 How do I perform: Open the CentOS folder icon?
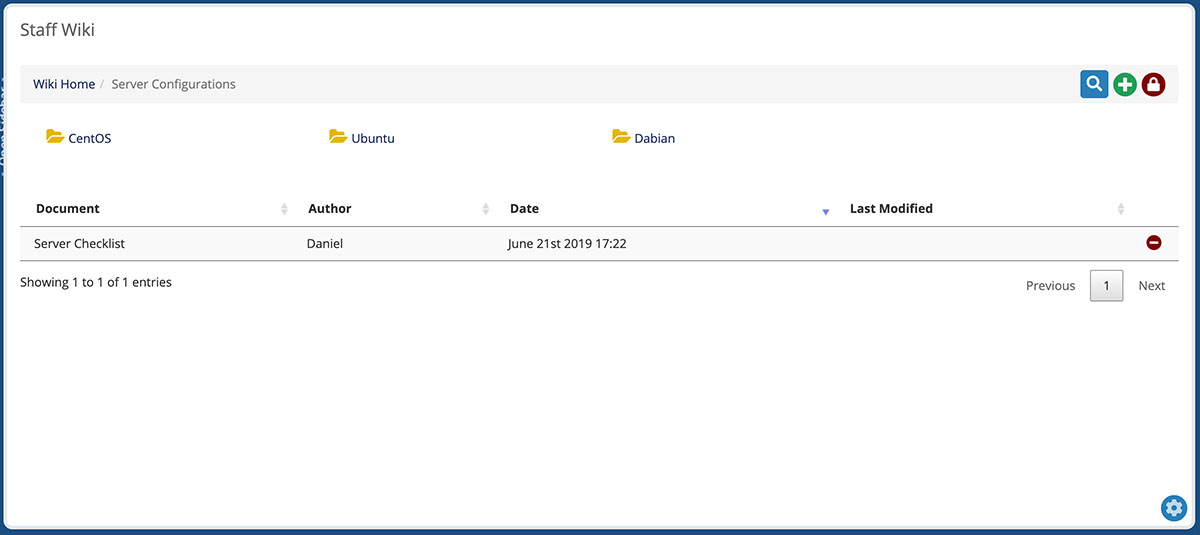tap(55, 137)
